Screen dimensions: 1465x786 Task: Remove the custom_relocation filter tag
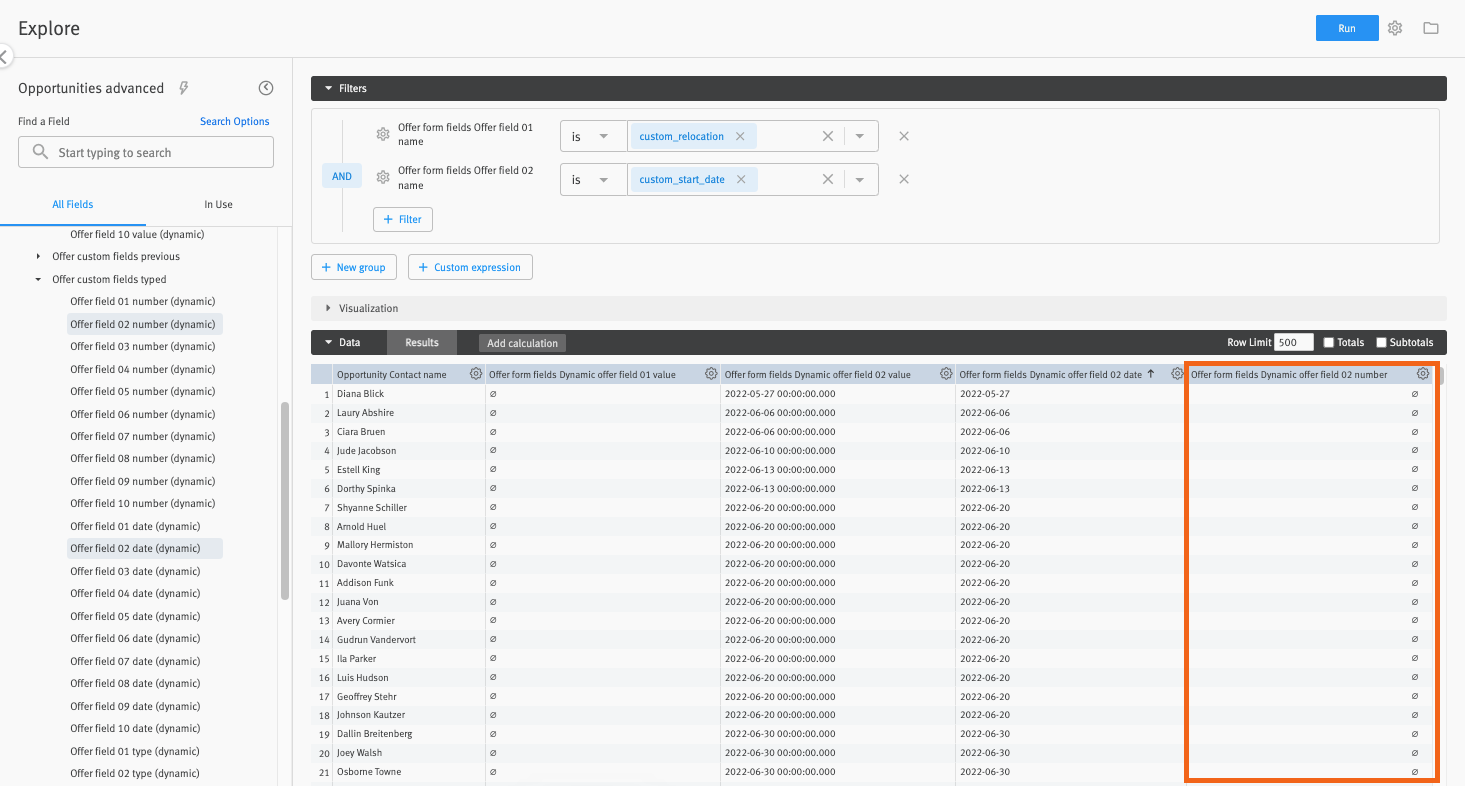coord(740,136)
